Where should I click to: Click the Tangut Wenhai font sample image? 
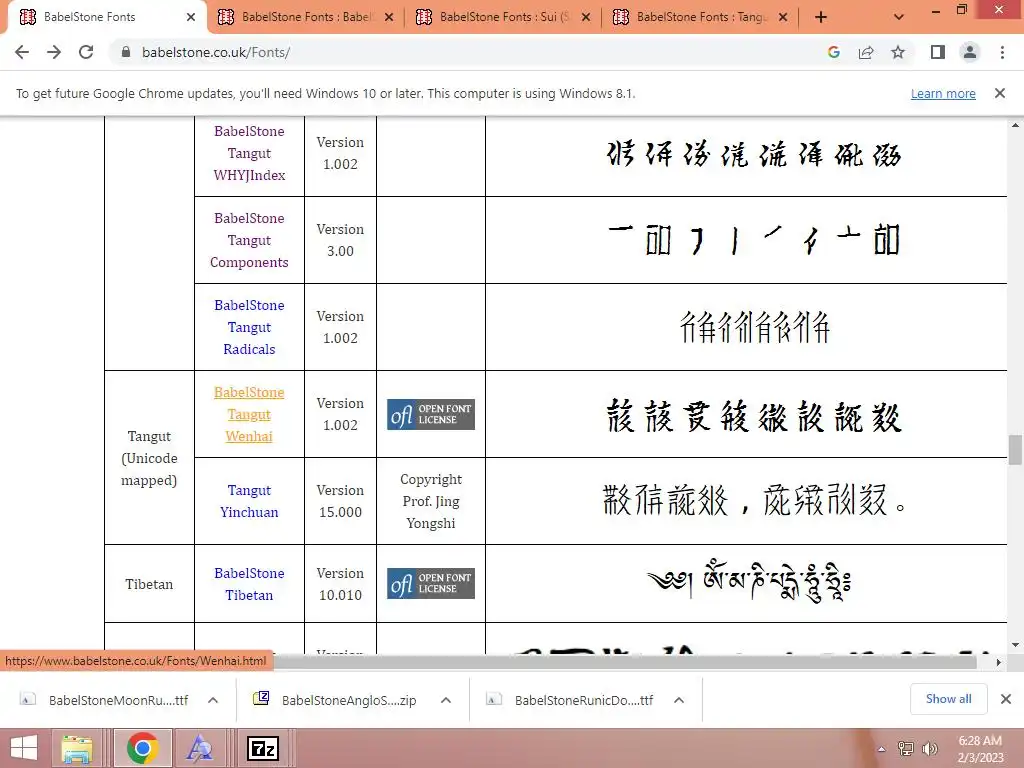(x=754, y=416)
